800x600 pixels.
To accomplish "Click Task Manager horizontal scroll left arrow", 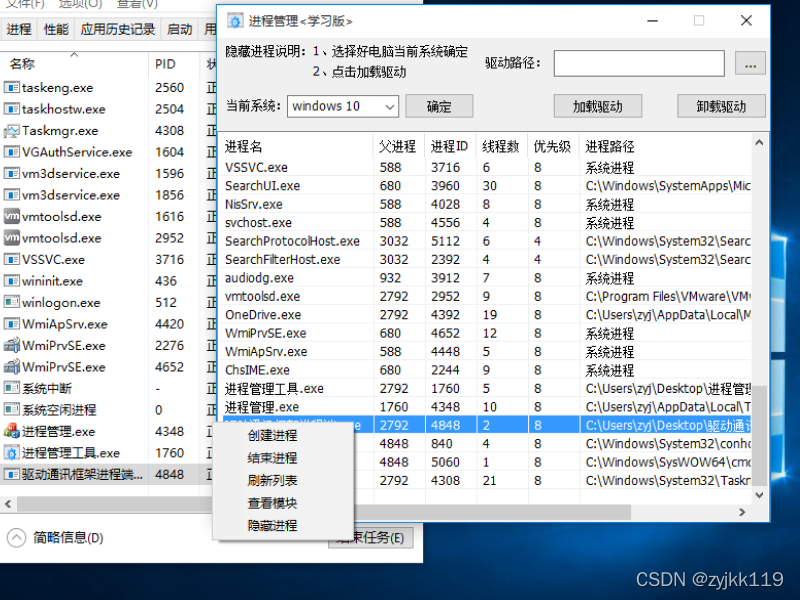I will (8, 504).
